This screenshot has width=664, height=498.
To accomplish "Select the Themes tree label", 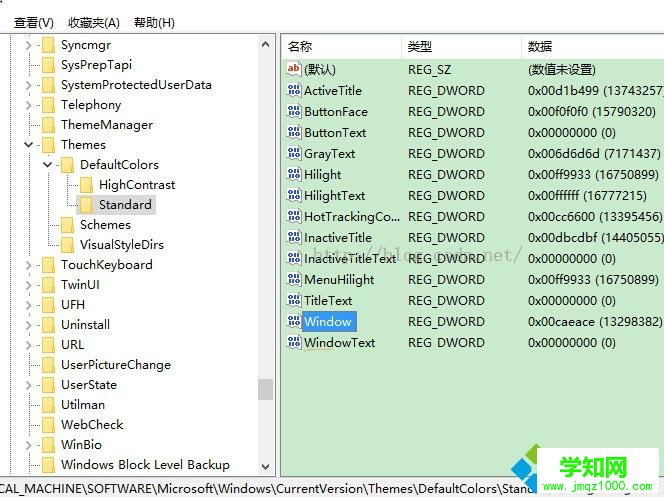I will pos(83,145).
